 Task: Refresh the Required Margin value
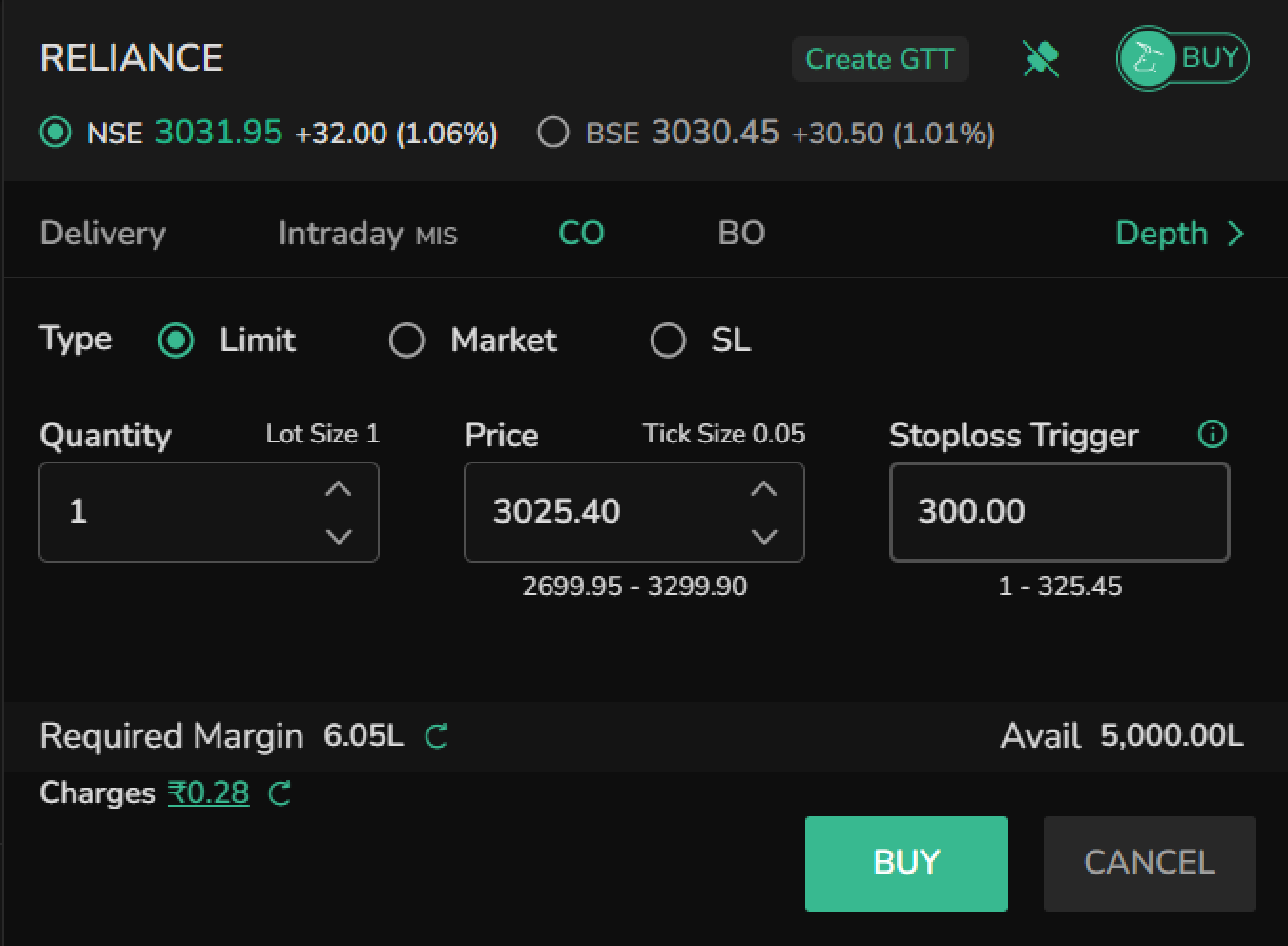pyautogui.click(x=436, y=736)
